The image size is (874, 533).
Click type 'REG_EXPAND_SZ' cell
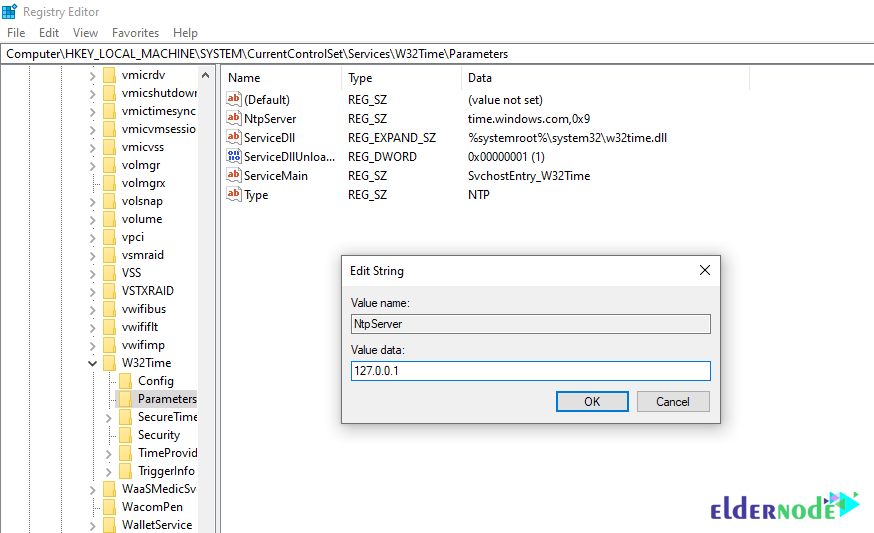click(x=392, y=138)
